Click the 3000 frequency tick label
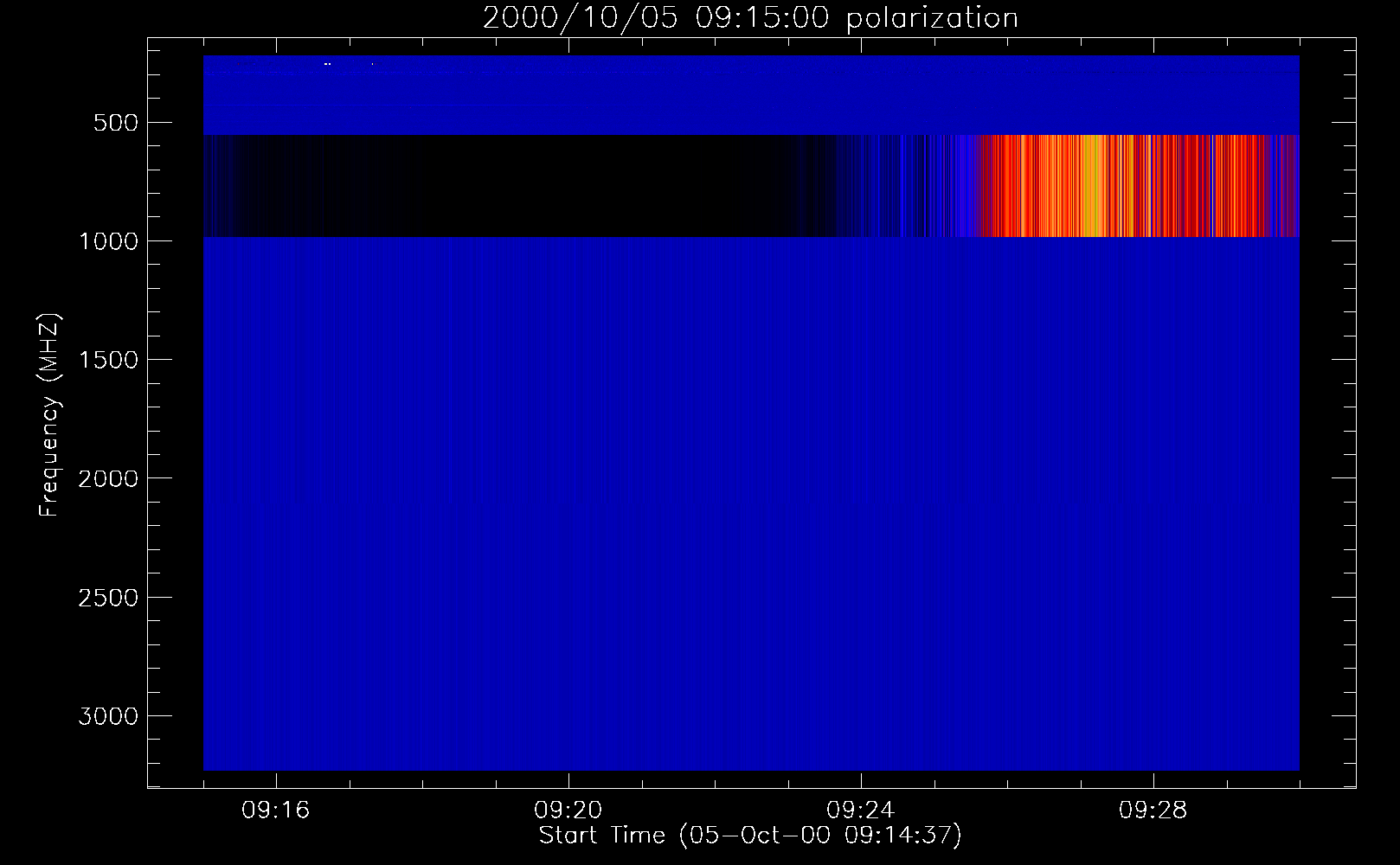 pos(108,716)
